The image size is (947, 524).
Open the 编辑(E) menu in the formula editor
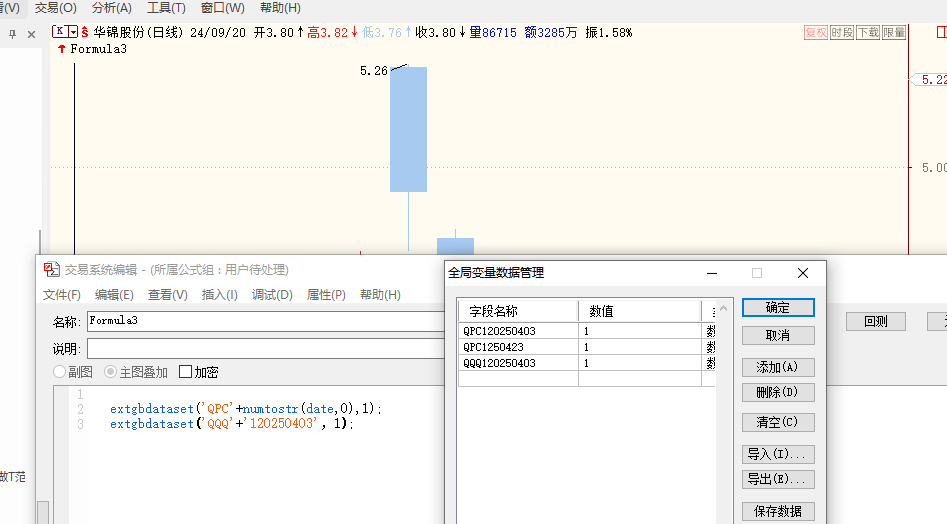pyautogui.click(x=114, y=295)
